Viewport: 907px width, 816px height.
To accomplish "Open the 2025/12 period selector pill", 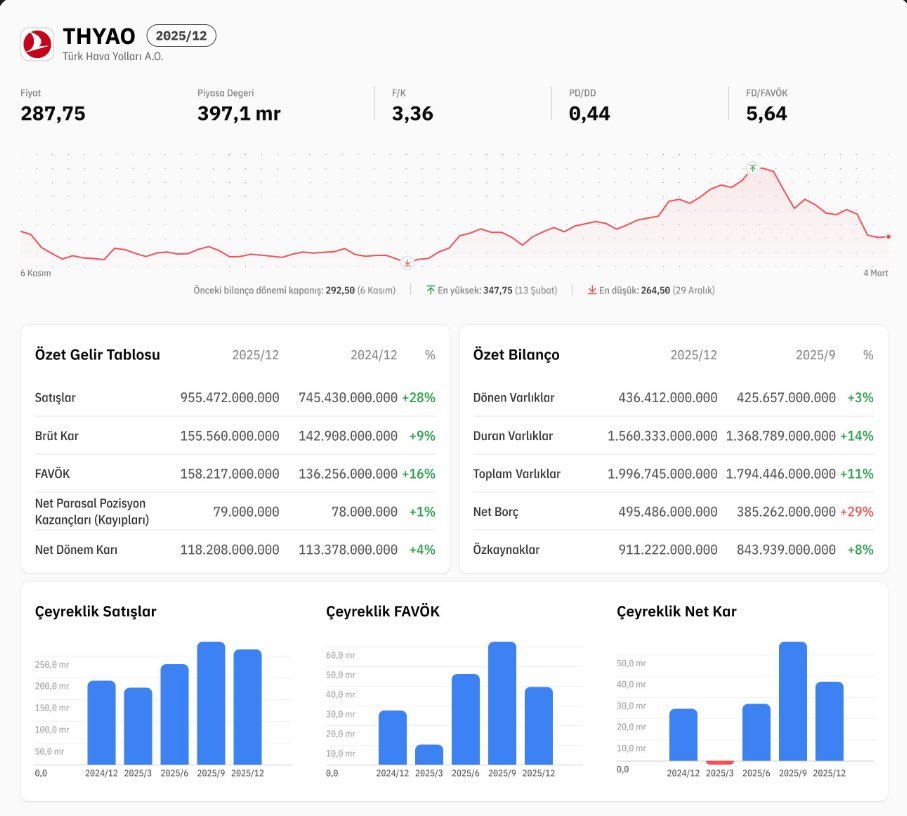I will (x=181, y=36).
